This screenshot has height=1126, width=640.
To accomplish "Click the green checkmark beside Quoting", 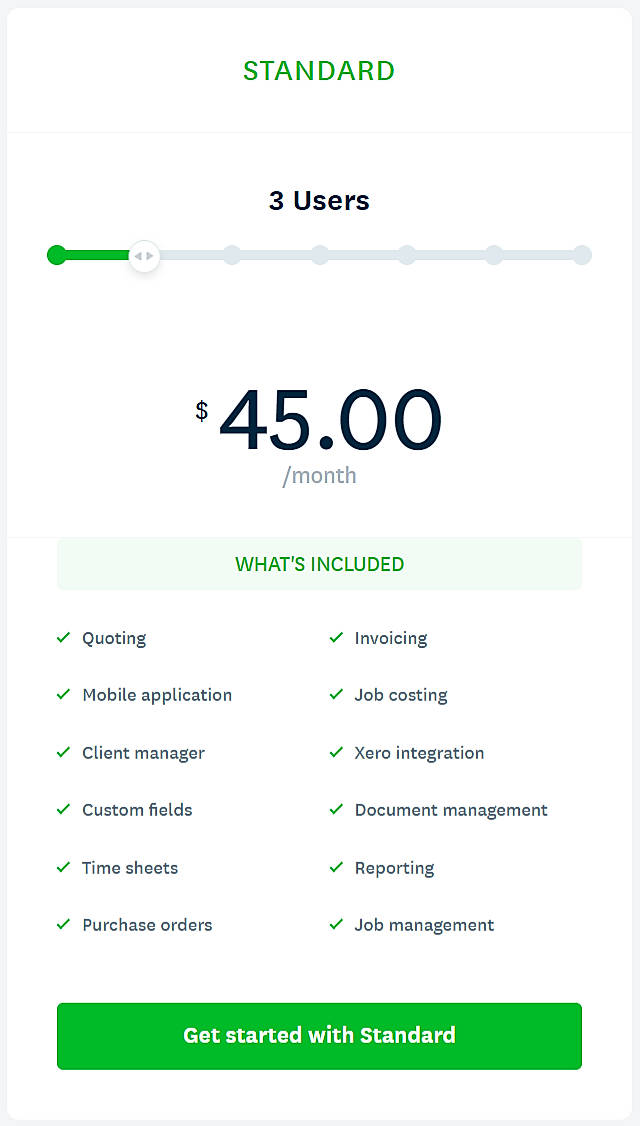I will tap(63, 638).
